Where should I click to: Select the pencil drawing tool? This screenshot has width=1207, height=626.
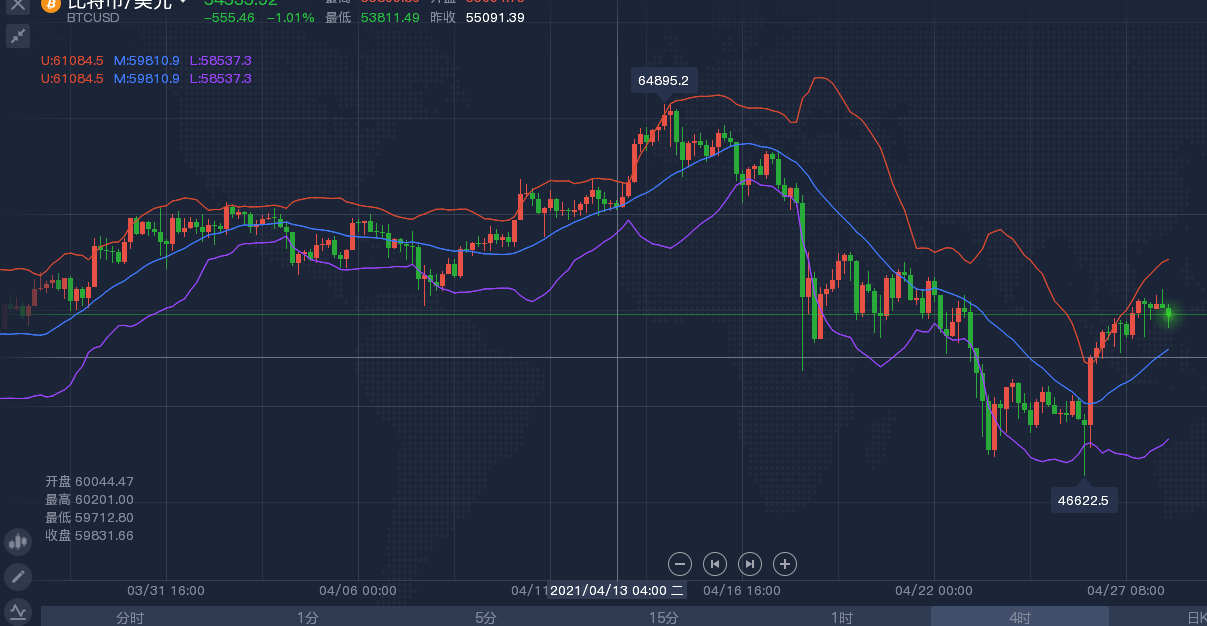(x=18, y=577)
